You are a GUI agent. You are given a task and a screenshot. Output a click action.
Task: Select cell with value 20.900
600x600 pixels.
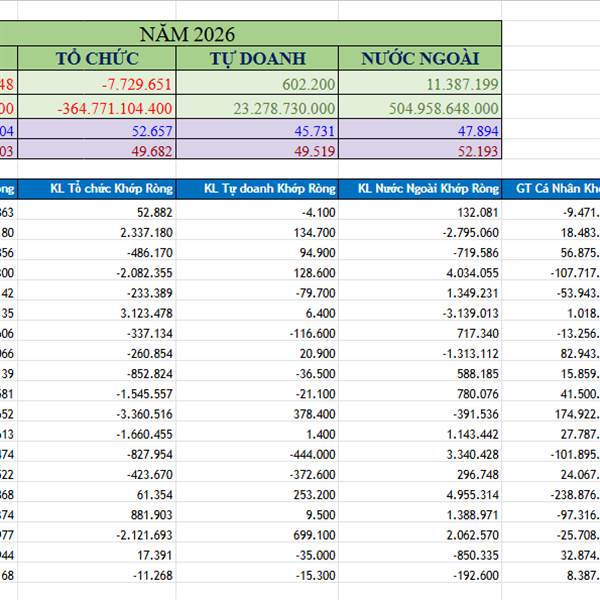pos(257,353)
